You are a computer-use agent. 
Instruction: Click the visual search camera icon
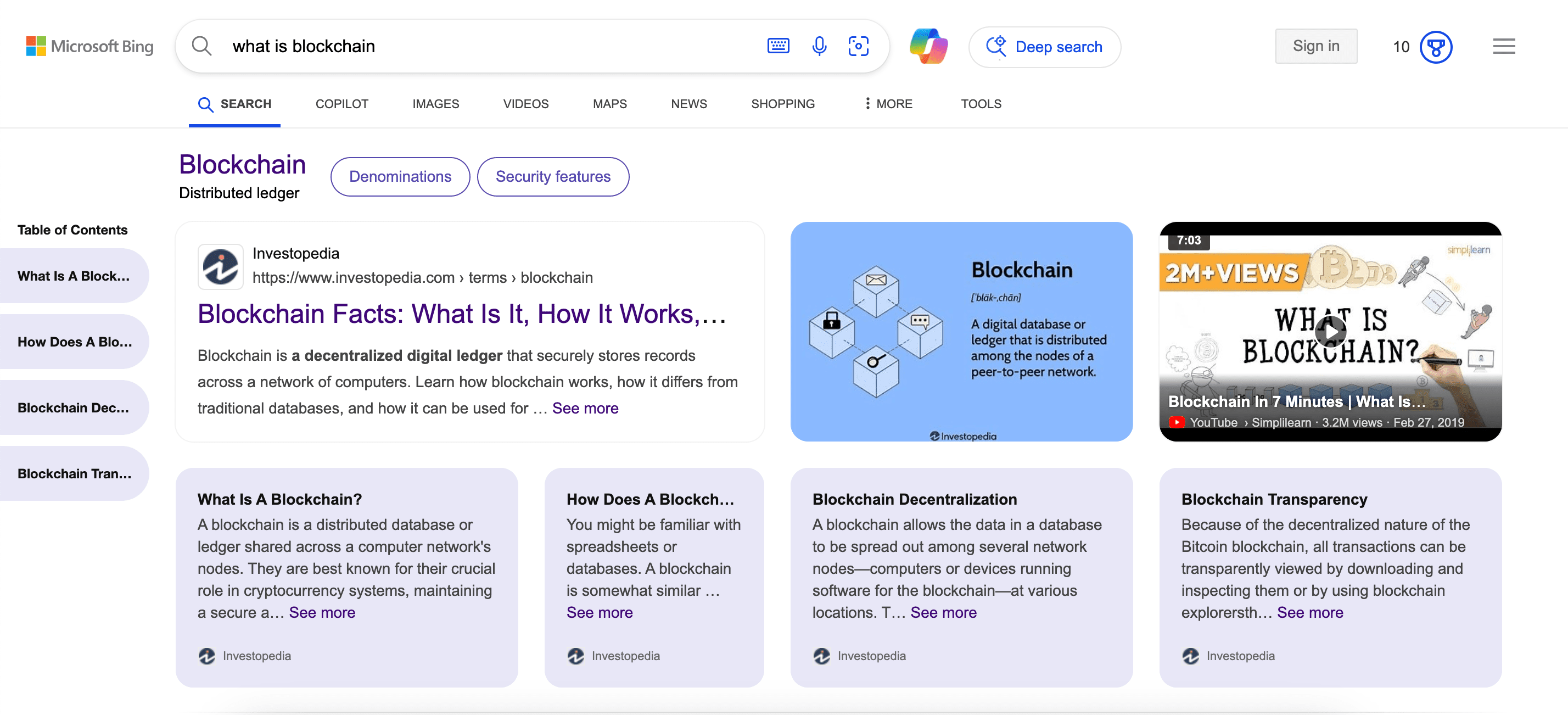point(857,45)
